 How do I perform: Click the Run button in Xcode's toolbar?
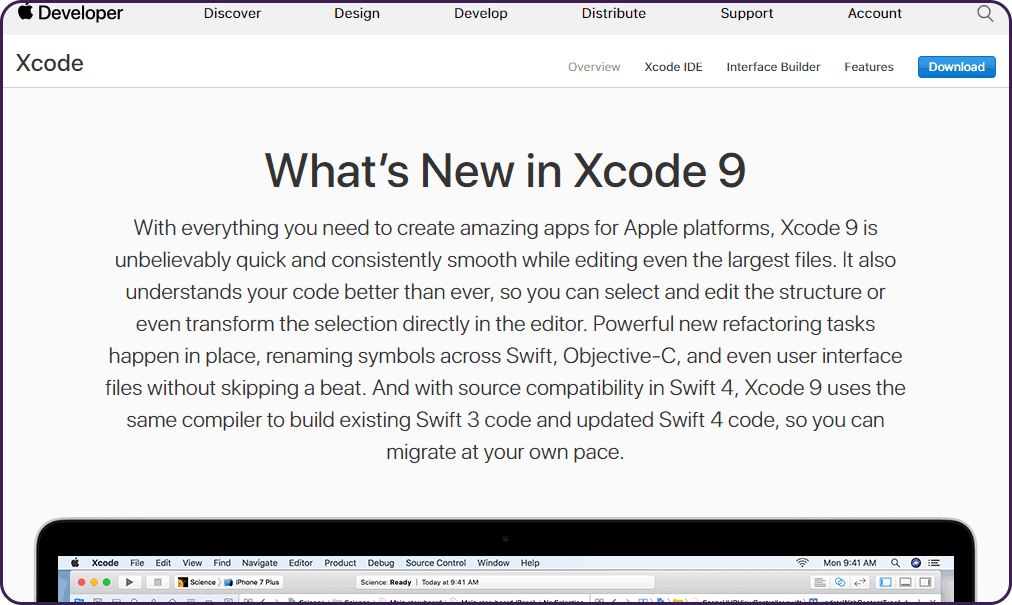pos(129,582)
